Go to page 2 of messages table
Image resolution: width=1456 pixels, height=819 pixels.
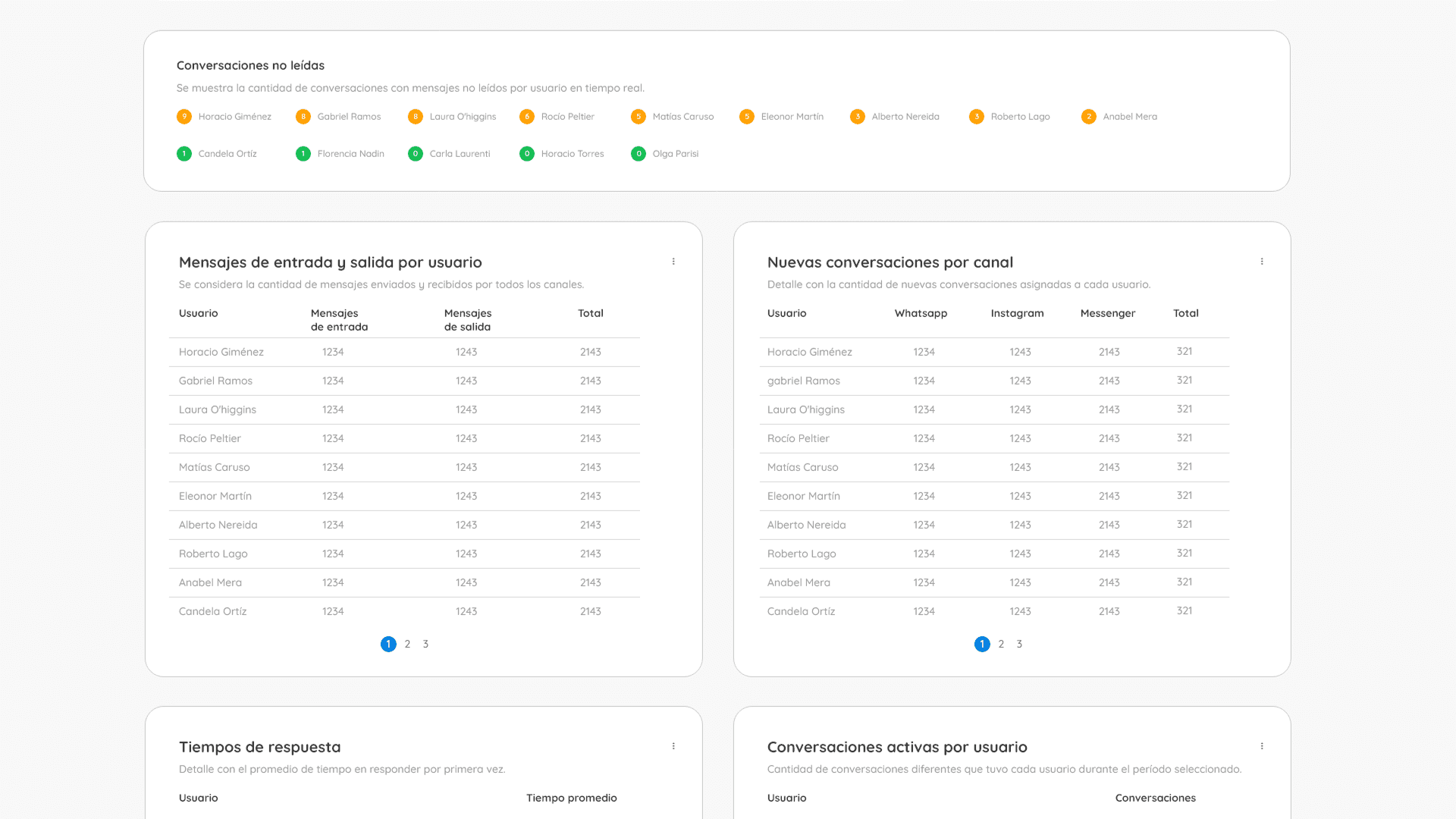point(407,644)
